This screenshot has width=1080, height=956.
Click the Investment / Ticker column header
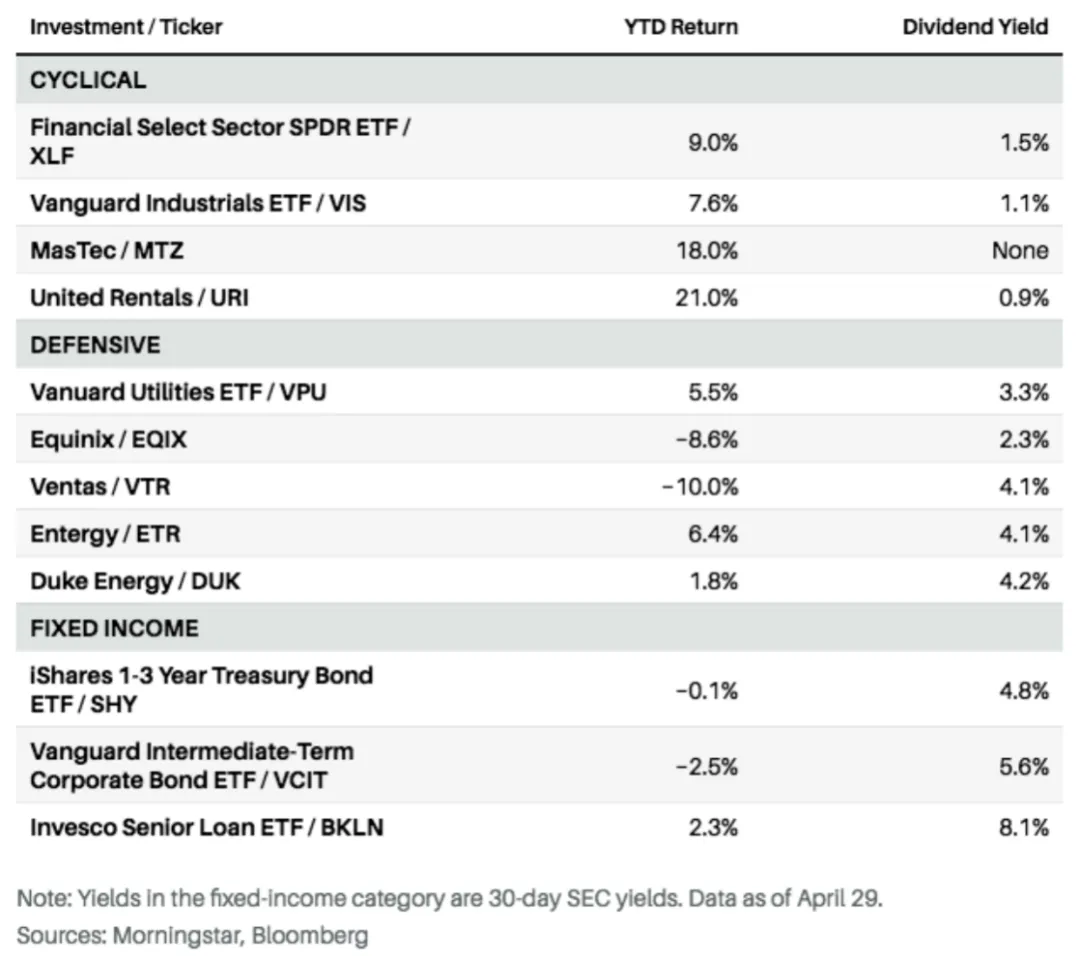[126, 27]
